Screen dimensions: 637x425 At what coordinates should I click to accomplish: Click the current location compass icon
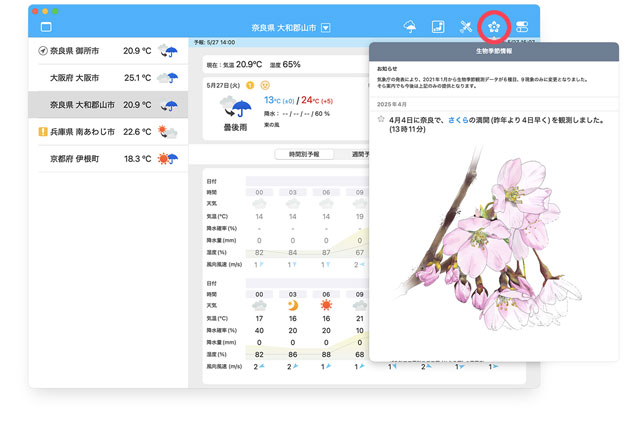click(x=41, y=51)
